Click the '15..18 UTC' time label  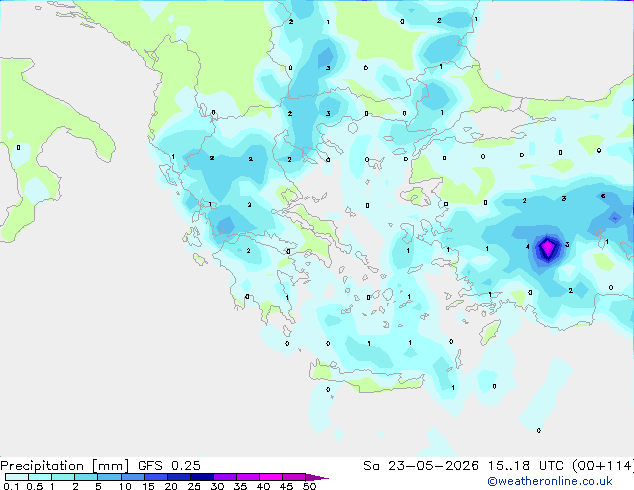(525, 466)
